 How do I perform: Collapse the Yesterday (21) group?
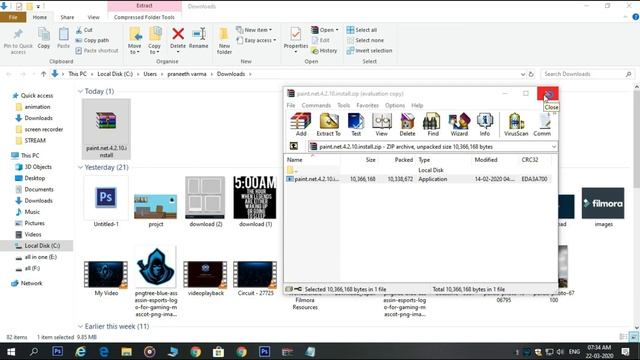tap(80, 167)
